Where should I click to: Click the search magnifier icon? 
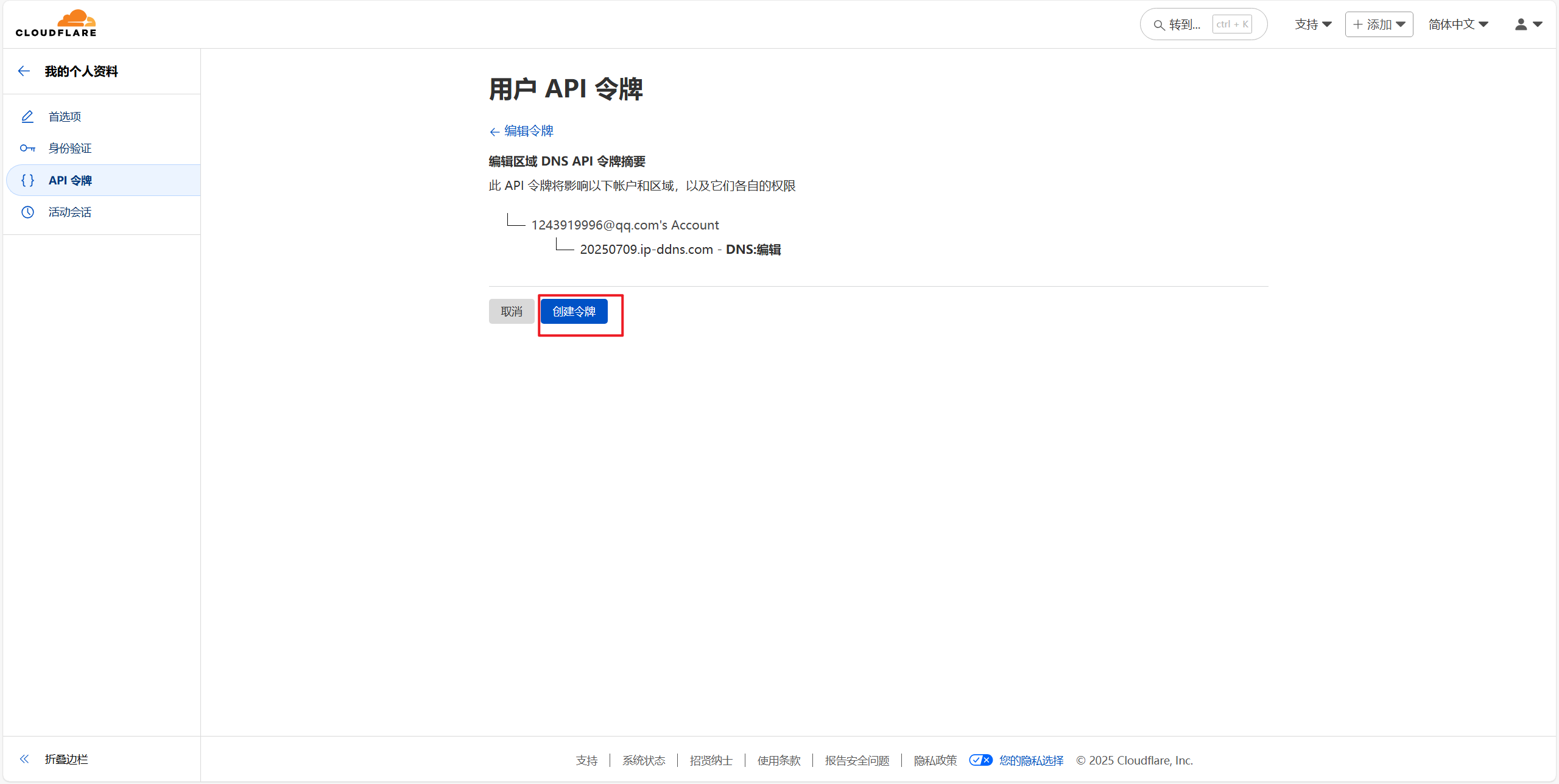[x=1159, y=25]
